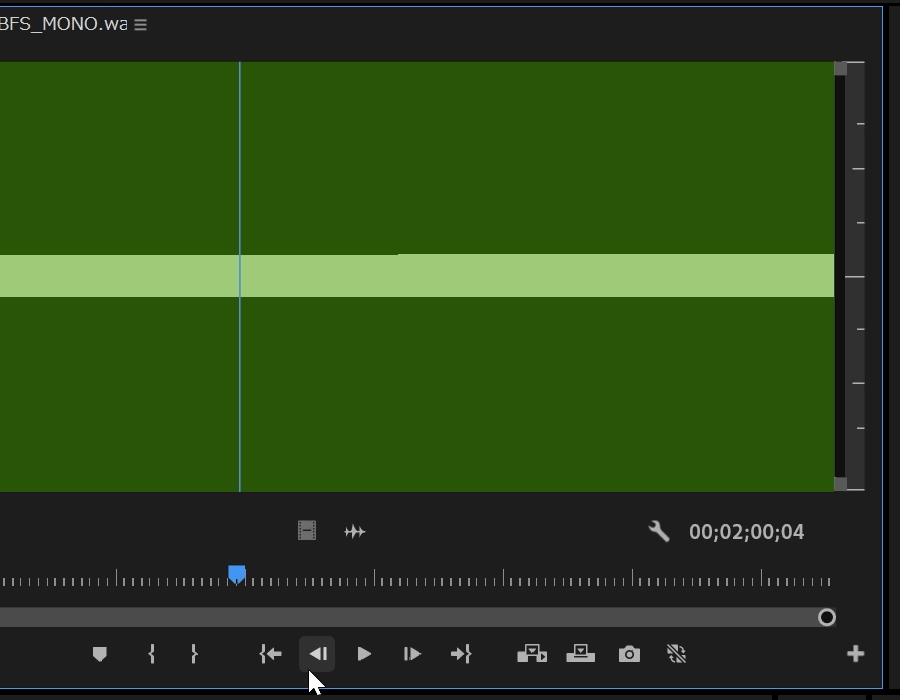Image resolution: width=900 pixels, height=700 pixels.
Task: Click the Insert edit button
Action: point(532,654)
